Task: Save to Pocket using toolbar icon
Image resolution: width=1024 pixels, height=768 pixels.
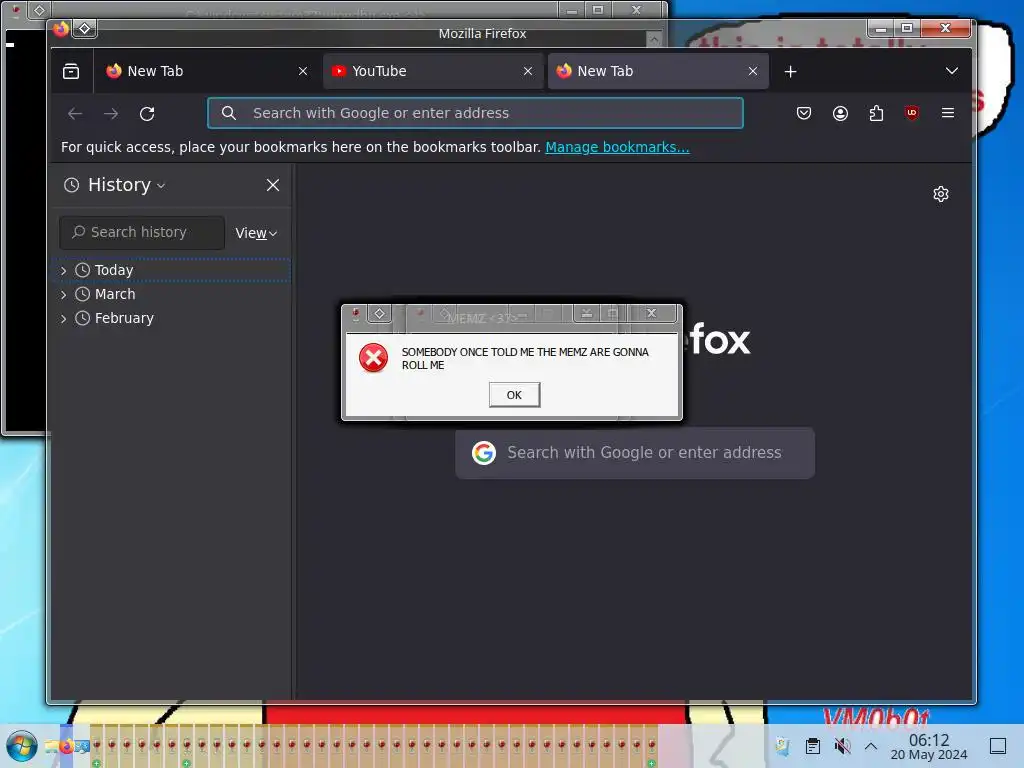Action: (804, 113)
